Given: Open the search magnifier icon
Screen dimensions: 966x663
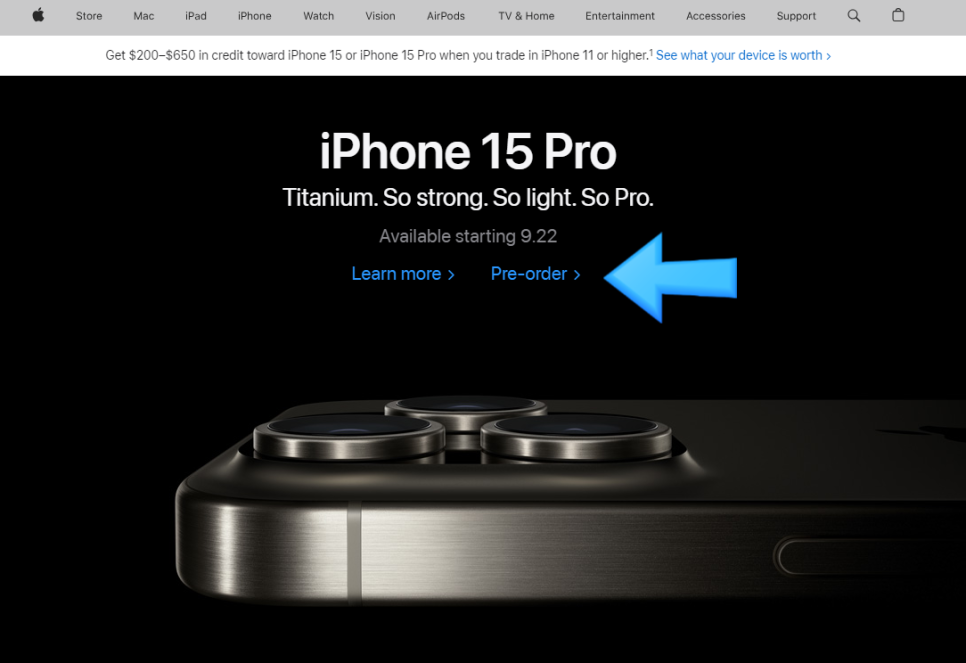Looking at the screenshot, I should click(853, 16).
